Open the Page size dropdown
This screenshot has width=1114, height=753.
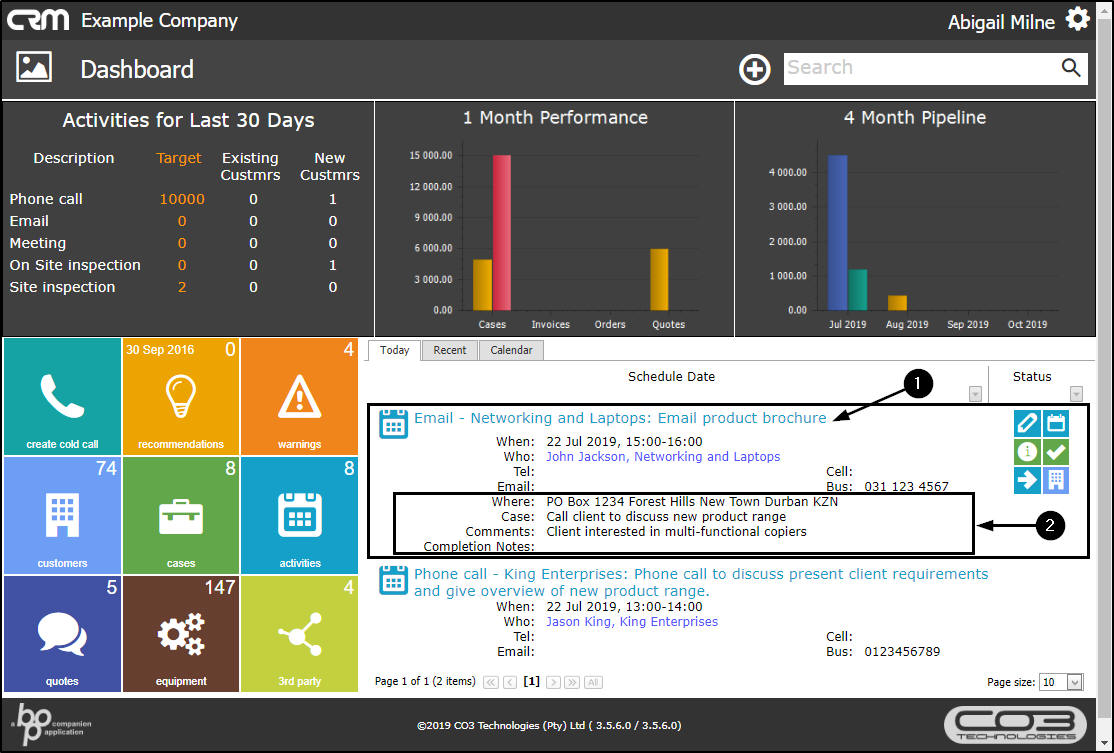(1074, 682)
